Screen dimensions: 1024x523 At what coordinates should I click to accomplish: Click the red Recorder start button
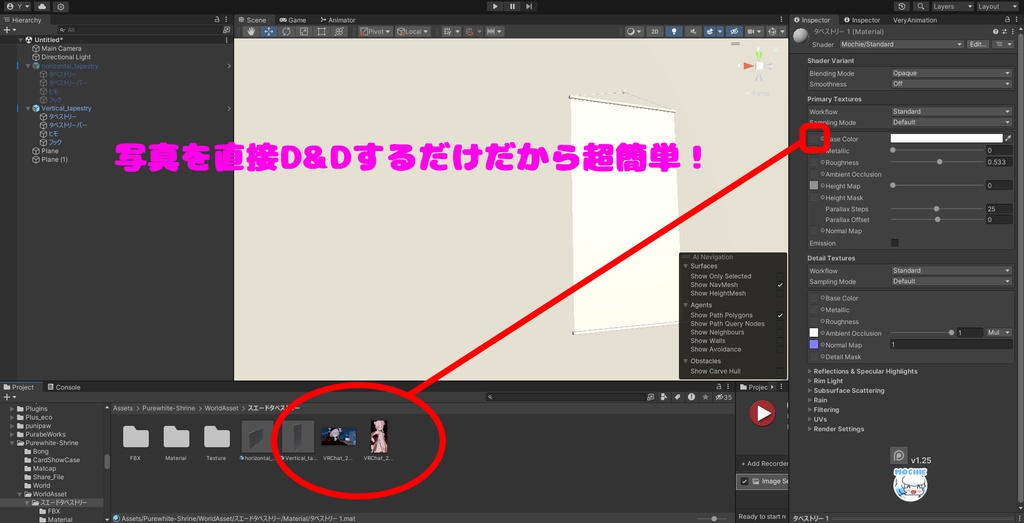(x=761, y=413)
